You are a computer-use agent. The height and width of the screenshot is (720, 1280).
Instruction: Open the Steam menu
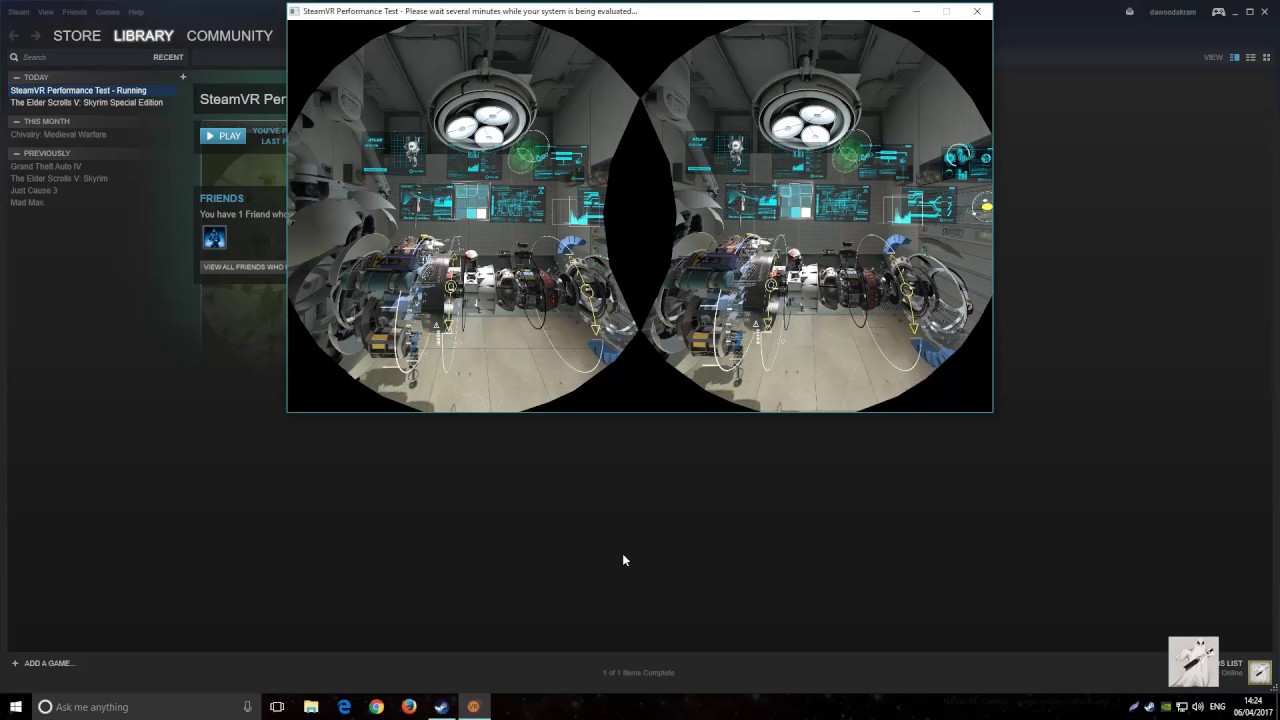pyautogui.click(x=18, y=12)
